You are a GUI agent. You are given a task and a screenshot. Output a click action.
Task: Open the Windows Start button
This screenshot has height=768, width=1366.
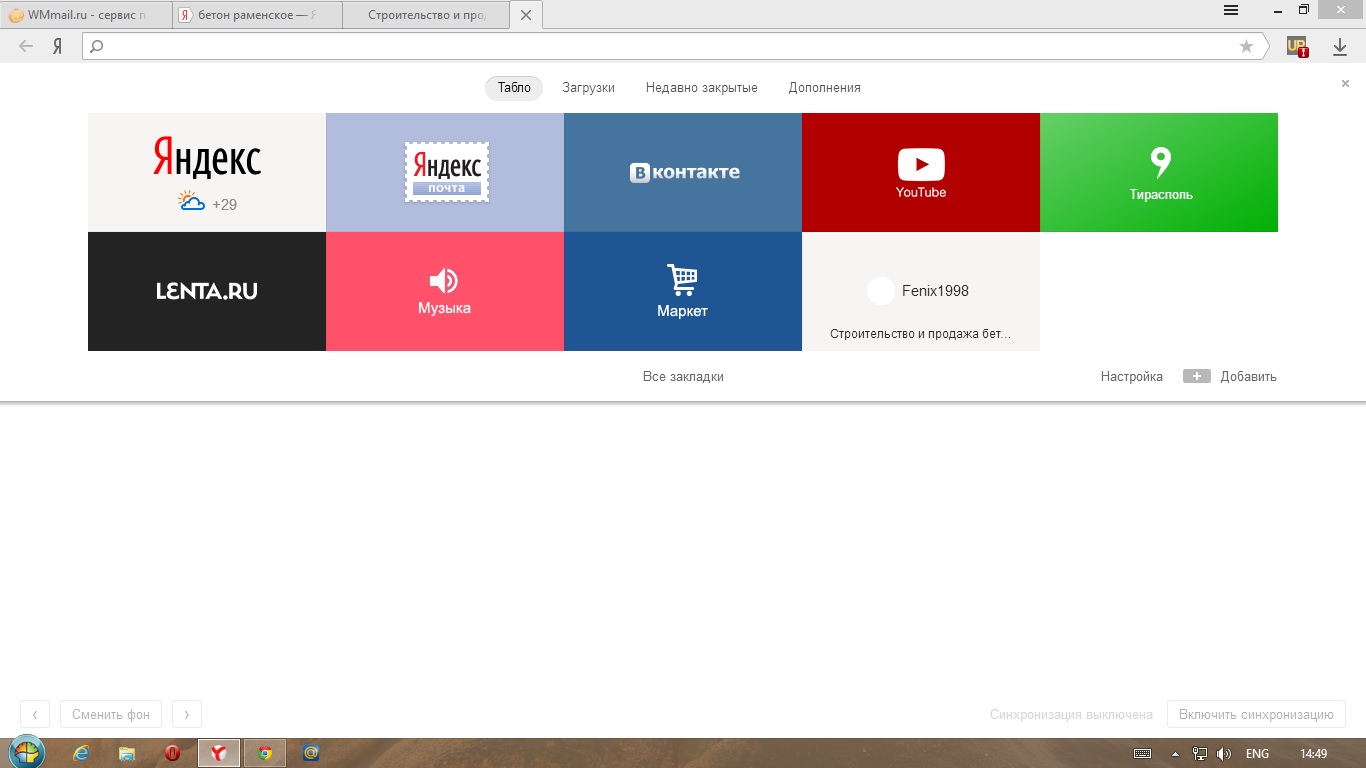27,753
